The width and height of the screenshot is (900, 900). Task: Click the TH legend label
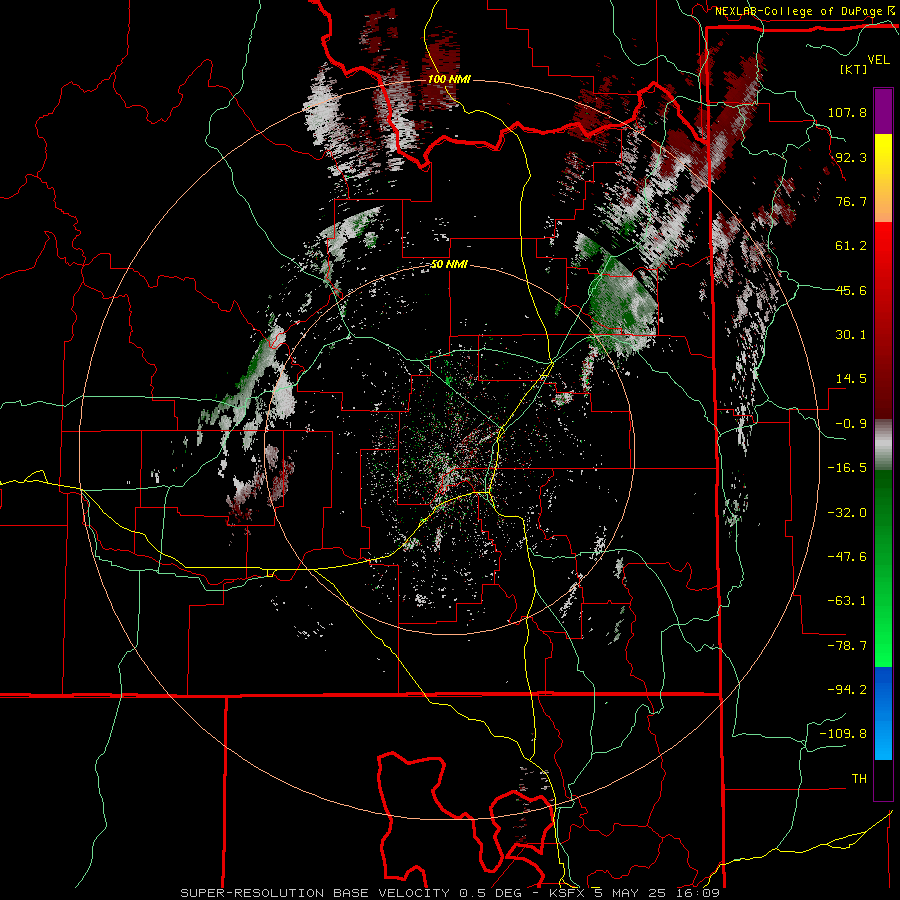(x=859, y=779)
